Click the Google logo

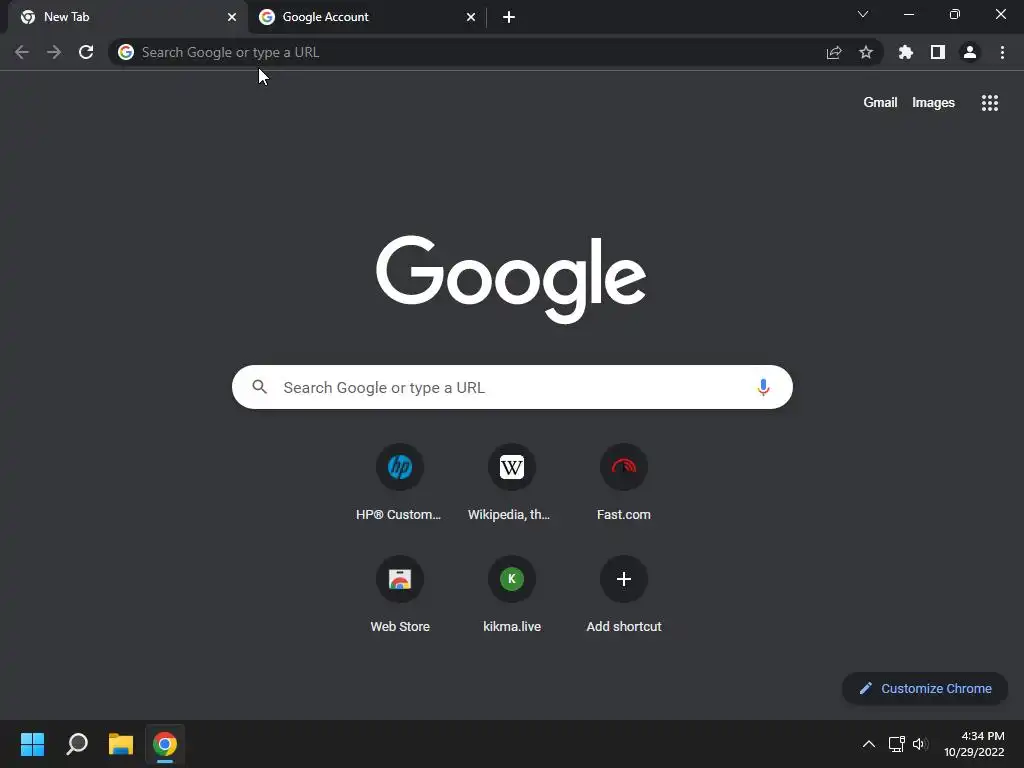click(x=511, y=279)
